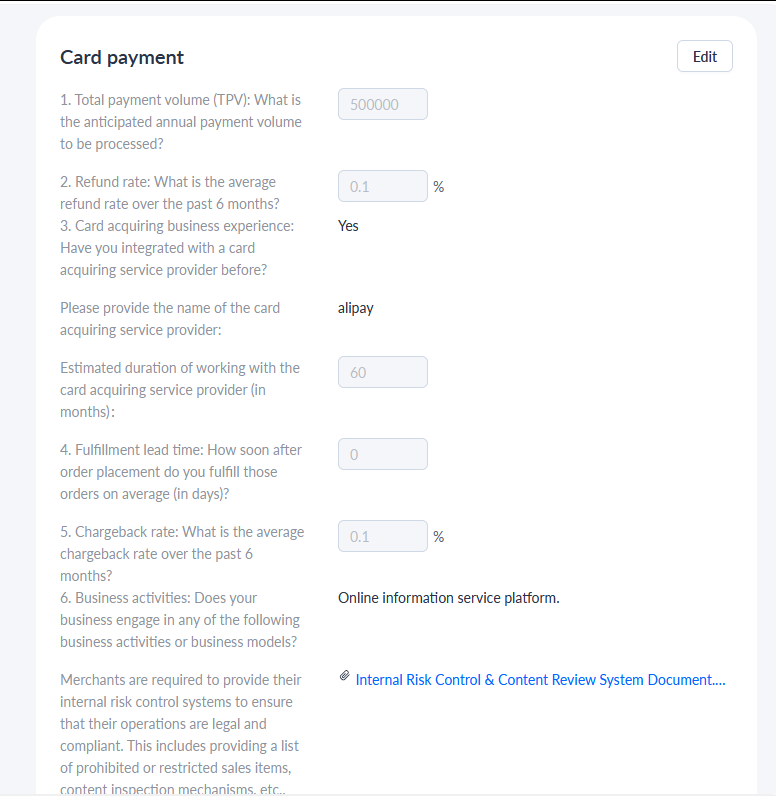Click the percent sign next to refund rate
Viewport: 776px width, 796px height.
point(438,187)
